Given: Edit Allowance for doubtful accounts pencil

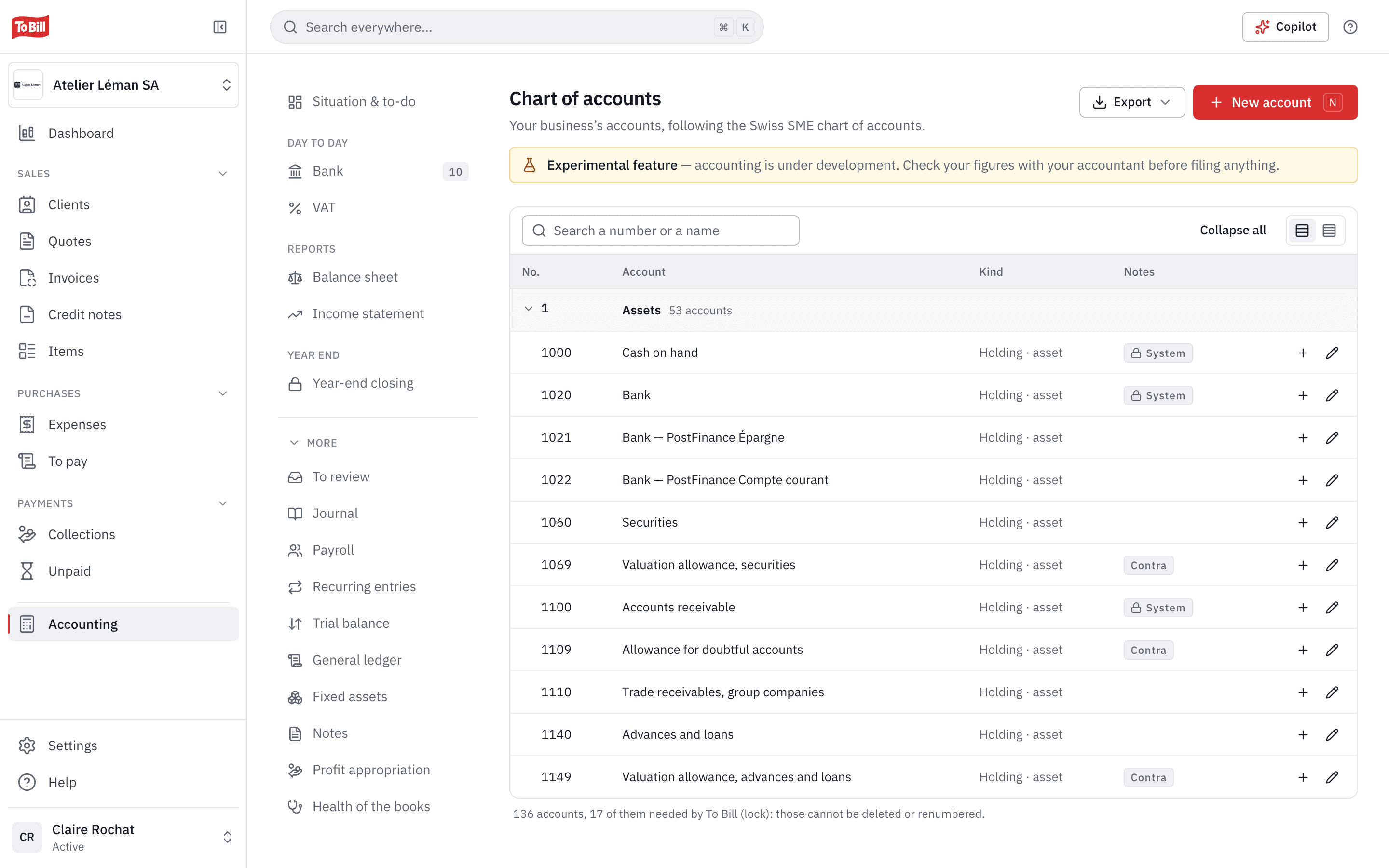Looking at the screenshot, I should coord(1332,650).
